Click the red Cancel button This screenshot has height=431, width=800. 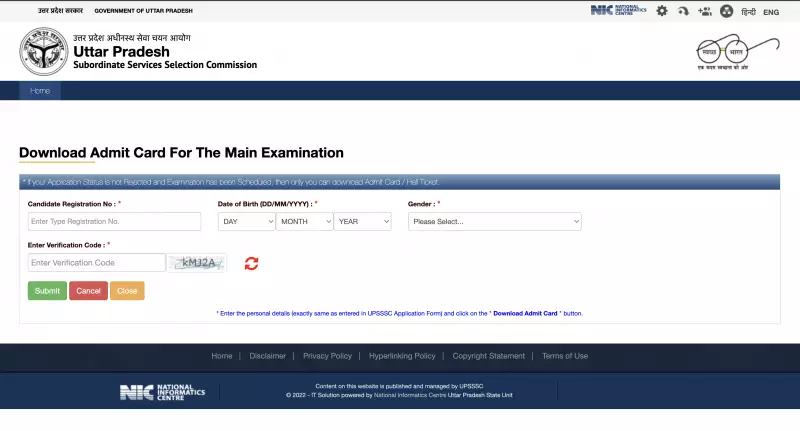pyautogui.click(x=88, y=291)
